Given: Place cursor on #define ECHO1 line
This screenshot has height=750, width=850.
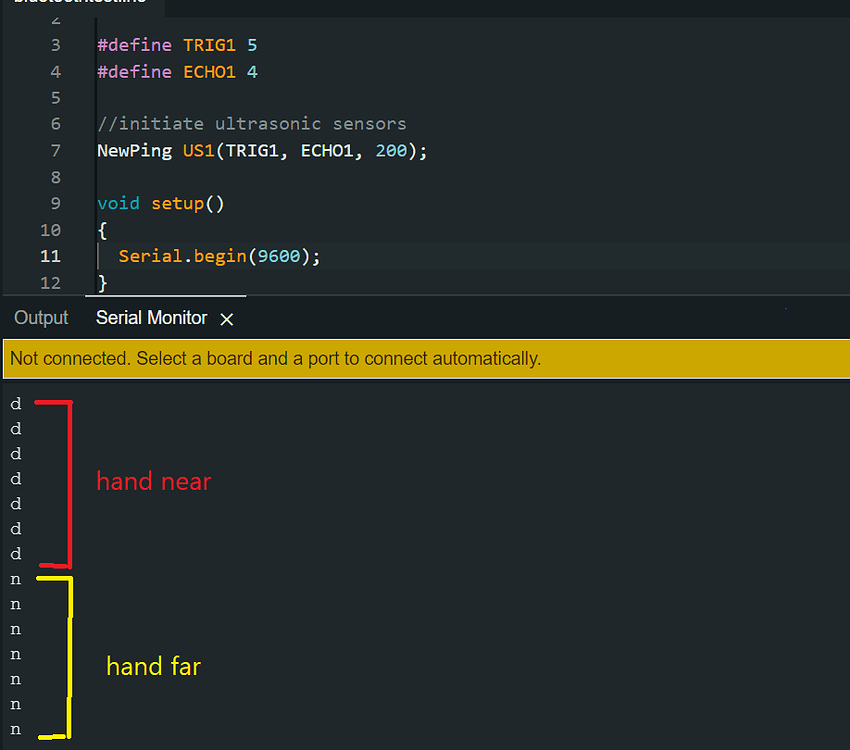Looking at the screenshot, I should click(177, 72).
